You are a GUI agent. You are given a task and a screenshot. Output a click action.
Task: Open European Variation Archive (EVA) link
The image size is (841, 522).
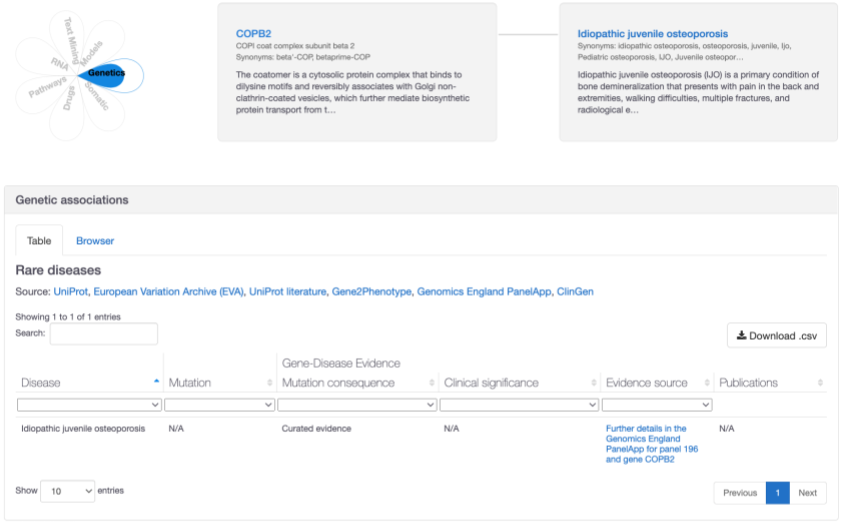(168, 291)
